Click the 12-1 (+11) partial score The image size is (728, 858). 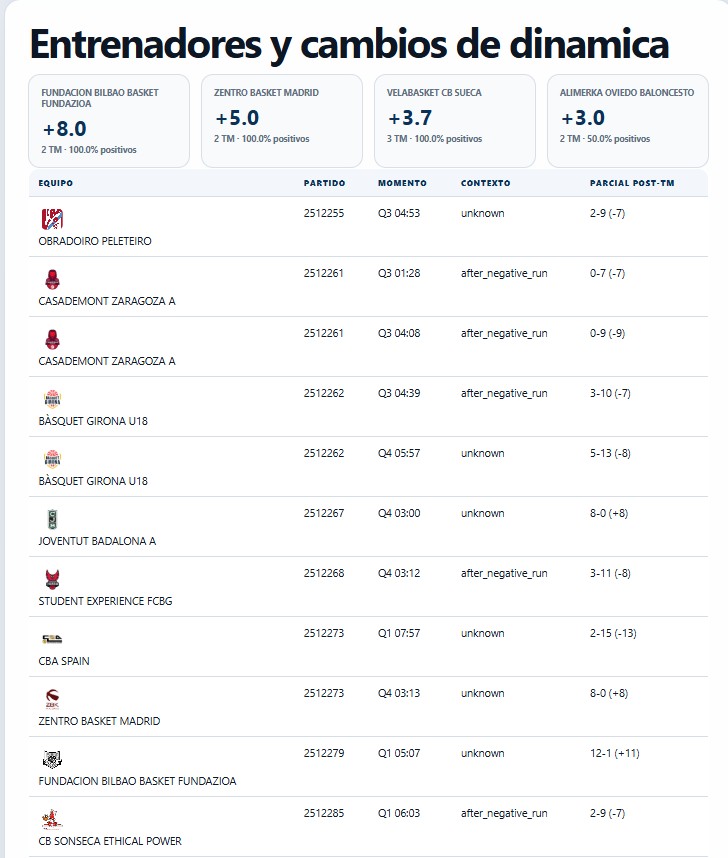[x=615, y=753]
